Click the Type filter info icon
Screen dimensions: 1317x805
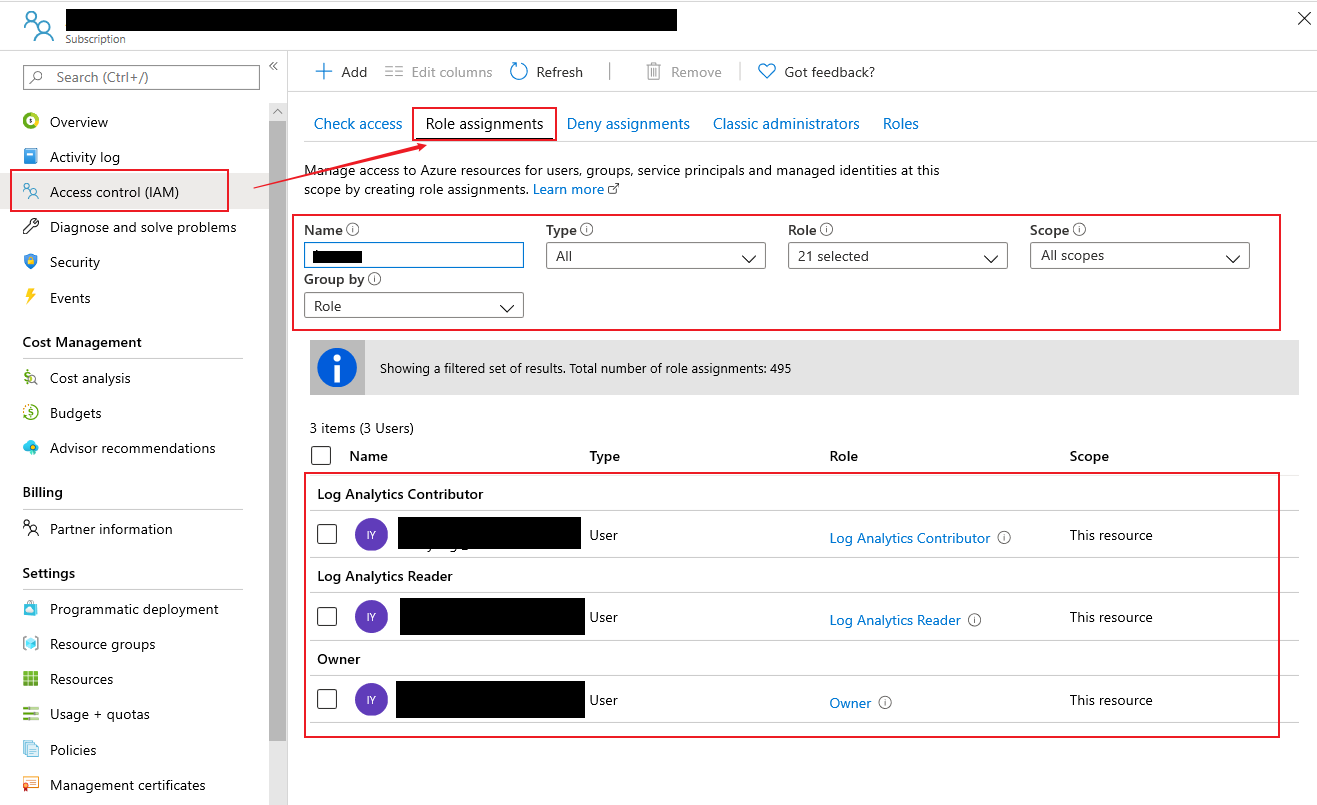(x=587, y=229)
